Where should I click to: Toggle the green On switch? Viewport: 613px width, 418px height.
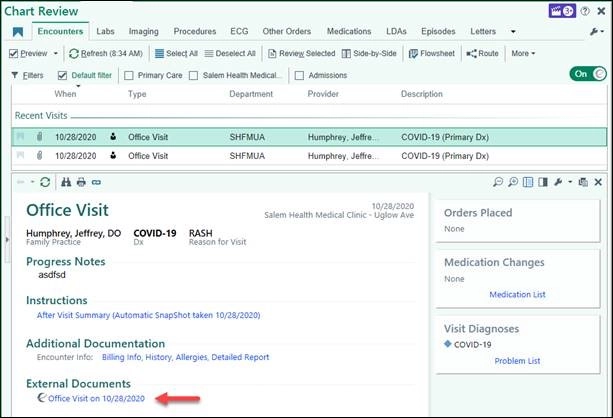point(587,74)
